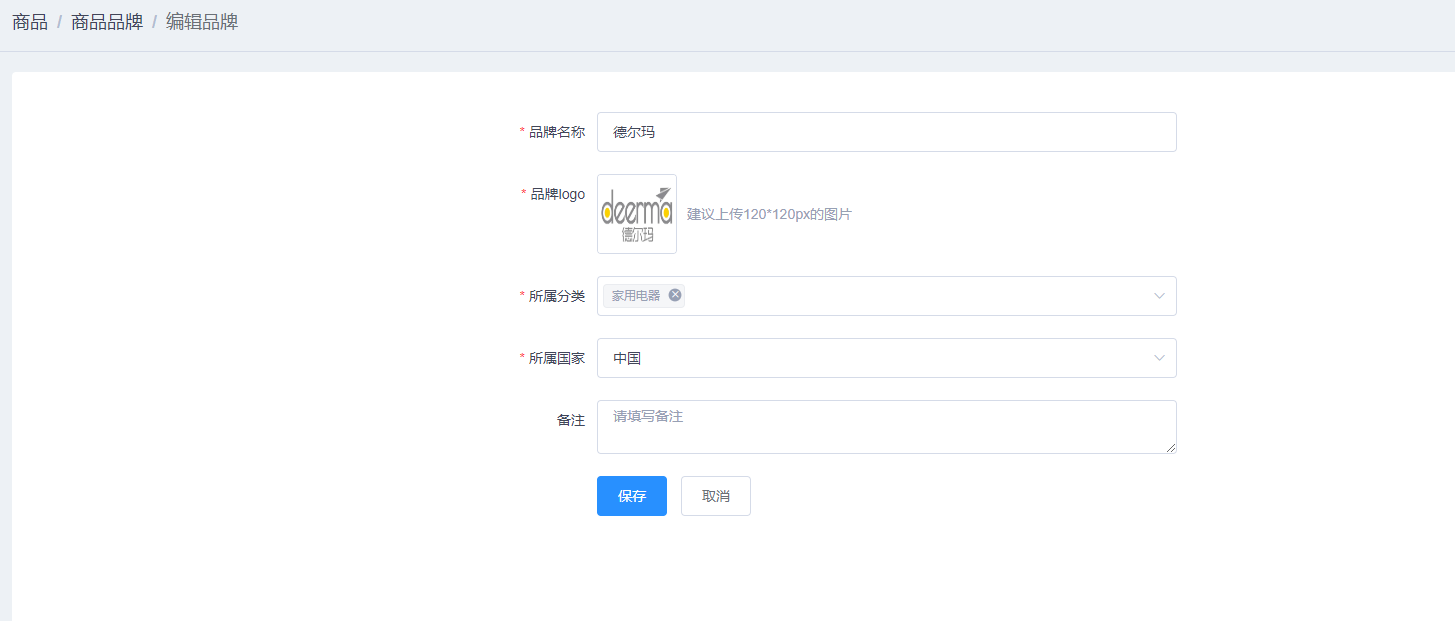Viewport: 1455px width, 621px height.
Task: Focus the 品牌名称 input with 德尔玛
Action: click(x=886, y=132)
